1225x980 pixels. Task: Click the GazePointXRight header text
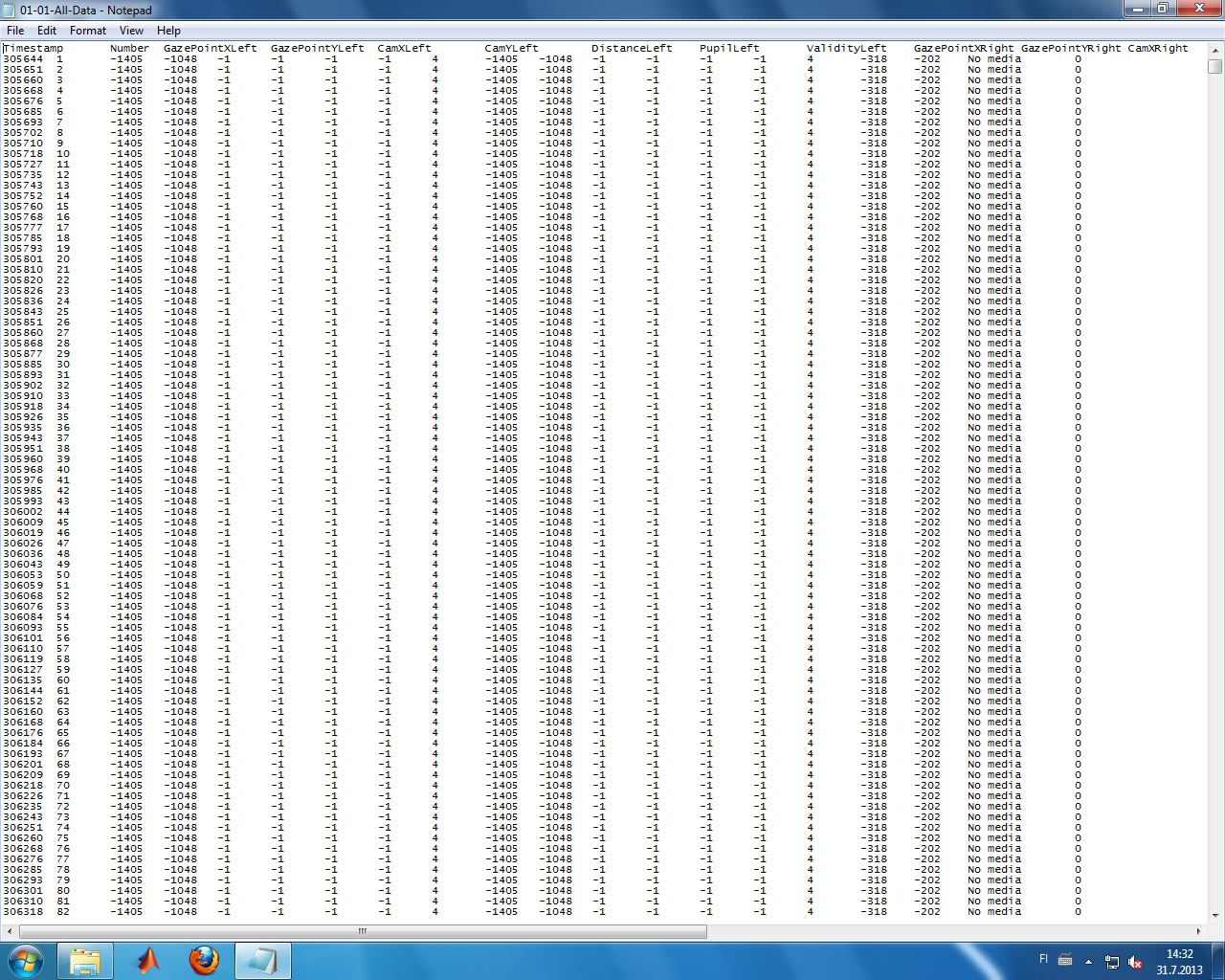point(964,48)
